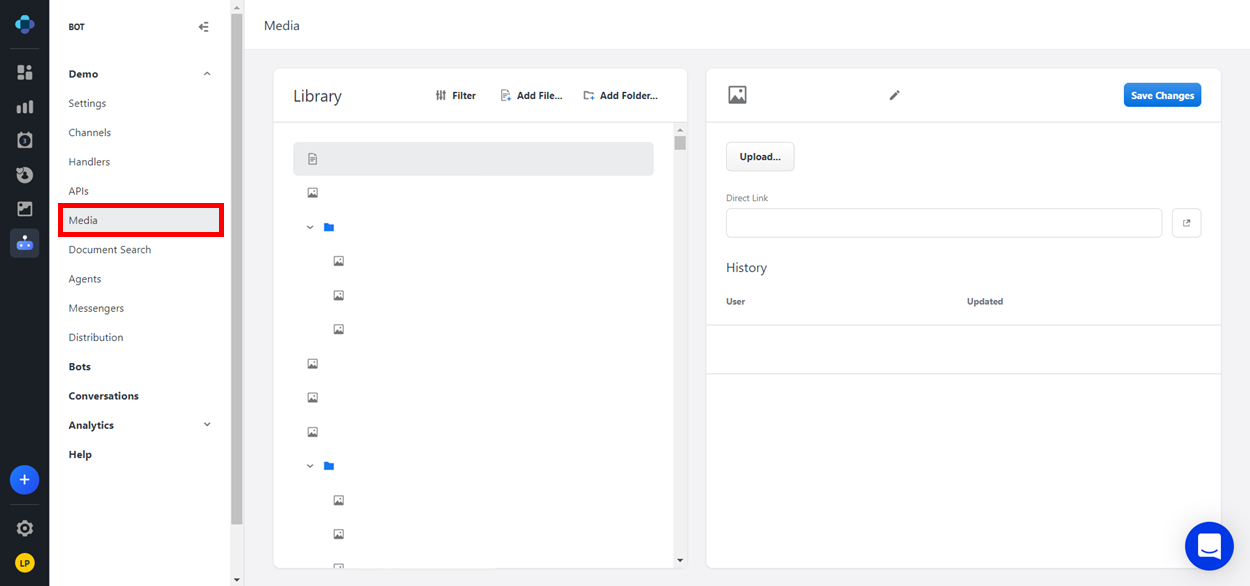This screenshot has height=586, width=1250.
Task: Select the highlighted document item in Library
Action: coord(473,159)
